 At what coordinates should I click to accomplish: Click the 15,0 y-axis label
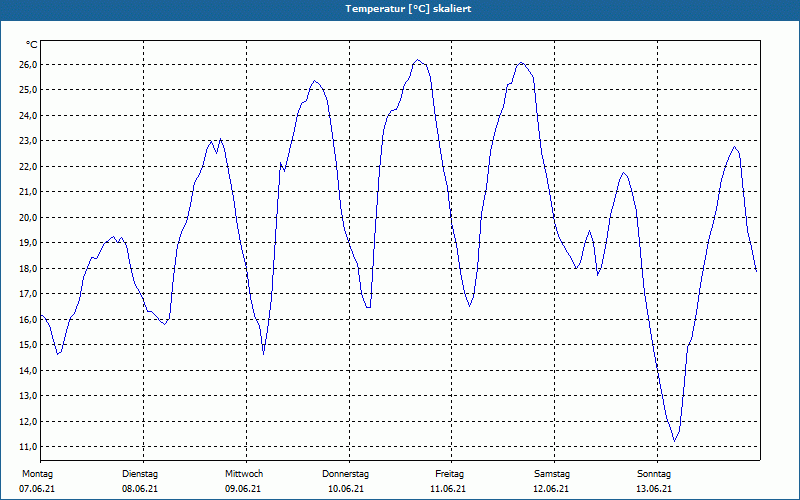point(29,345)
